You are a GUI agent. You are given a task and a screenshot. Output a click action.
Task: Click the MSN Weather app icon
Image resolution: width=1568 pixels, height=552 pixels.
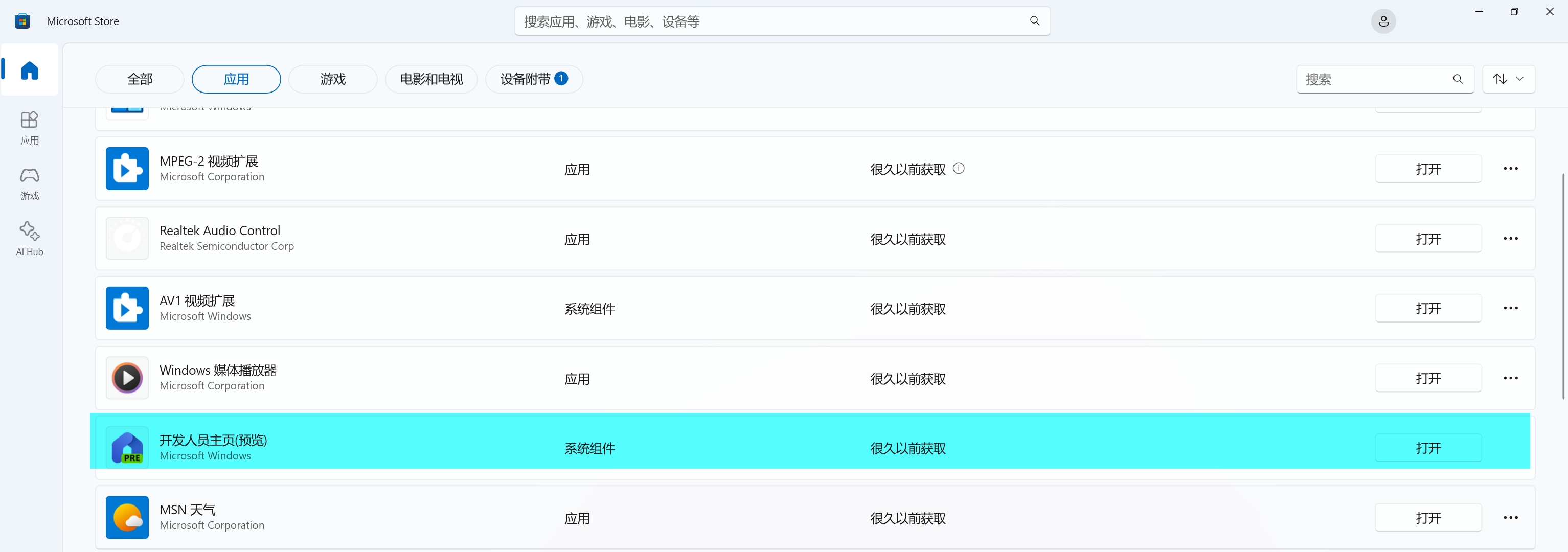click(127, 517)
